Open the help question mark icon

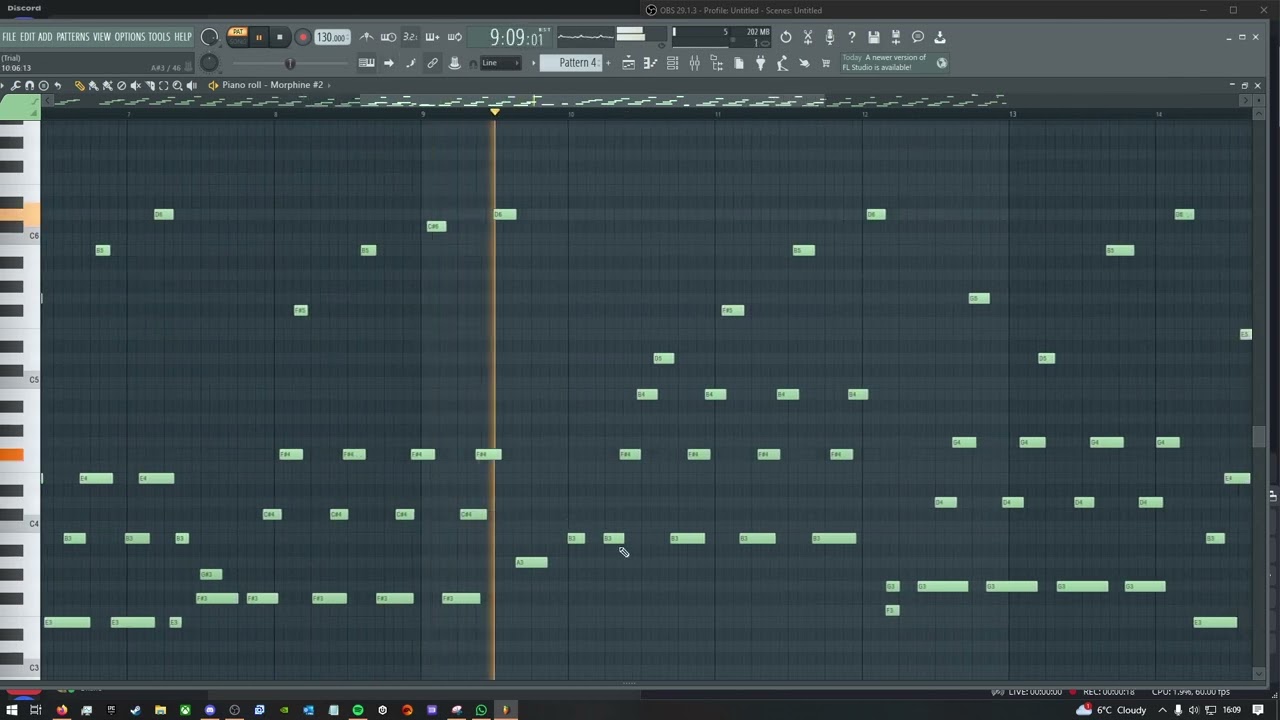point(852,37)
